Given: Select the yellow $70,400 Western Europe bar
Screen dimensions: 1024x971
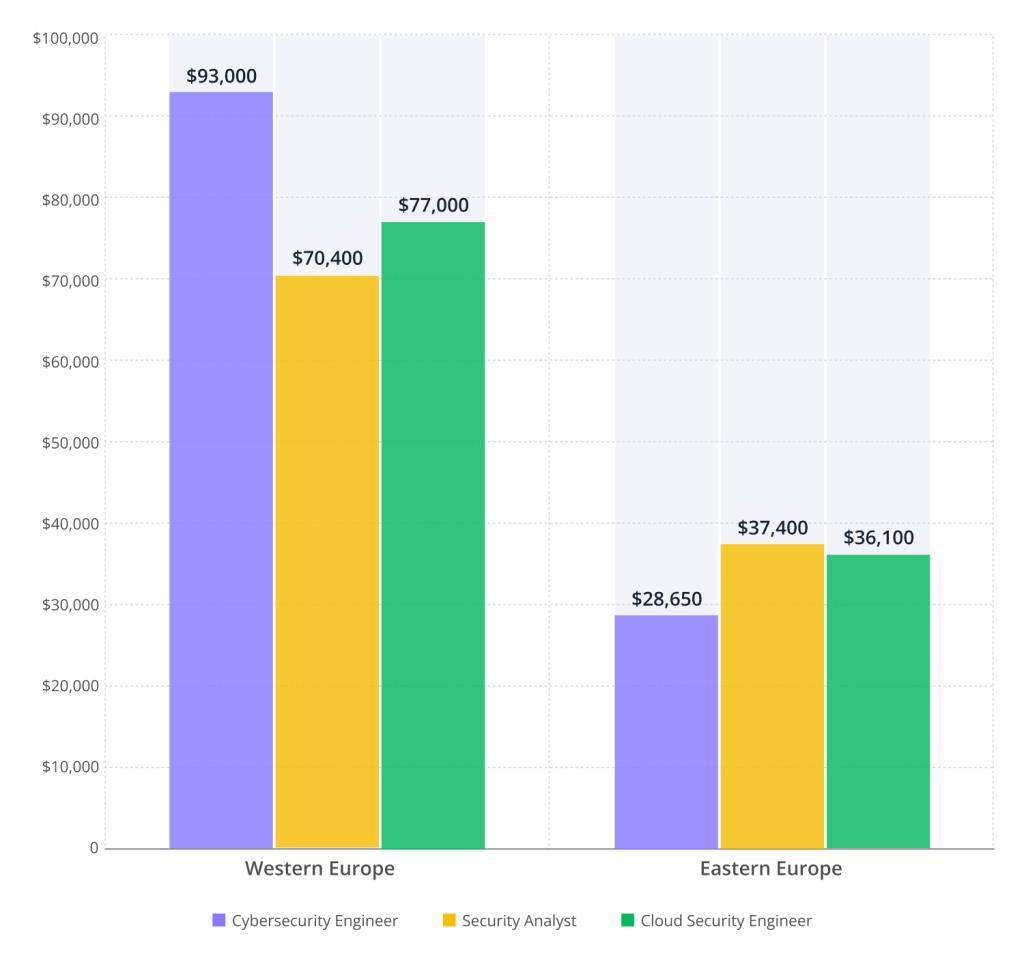Looking at the screenshot, I should click(x=327, y=562).
